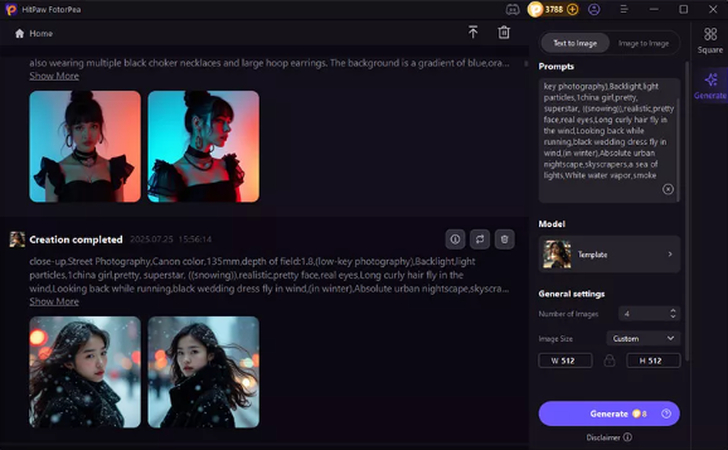Regenerate the completed creation with arrows icon
Image resolution: width=728 pixels, height=450 pixels.
click(480, 239)
